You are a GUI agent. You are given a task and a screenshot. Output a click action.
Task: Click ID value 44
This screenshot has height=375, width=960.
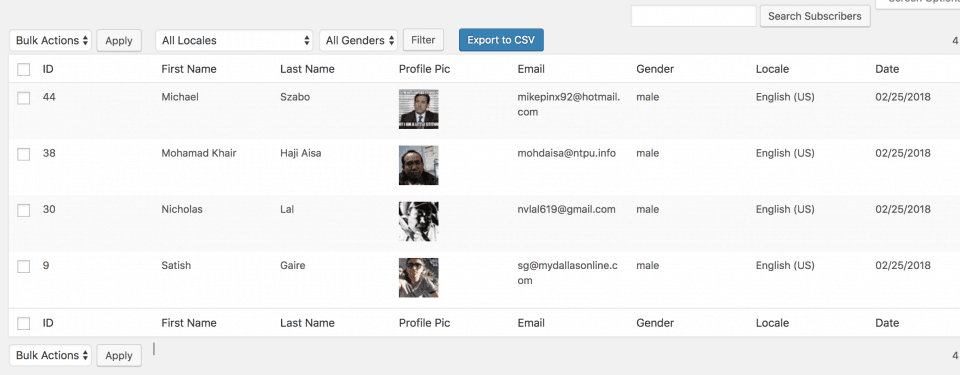pos(49,97)
